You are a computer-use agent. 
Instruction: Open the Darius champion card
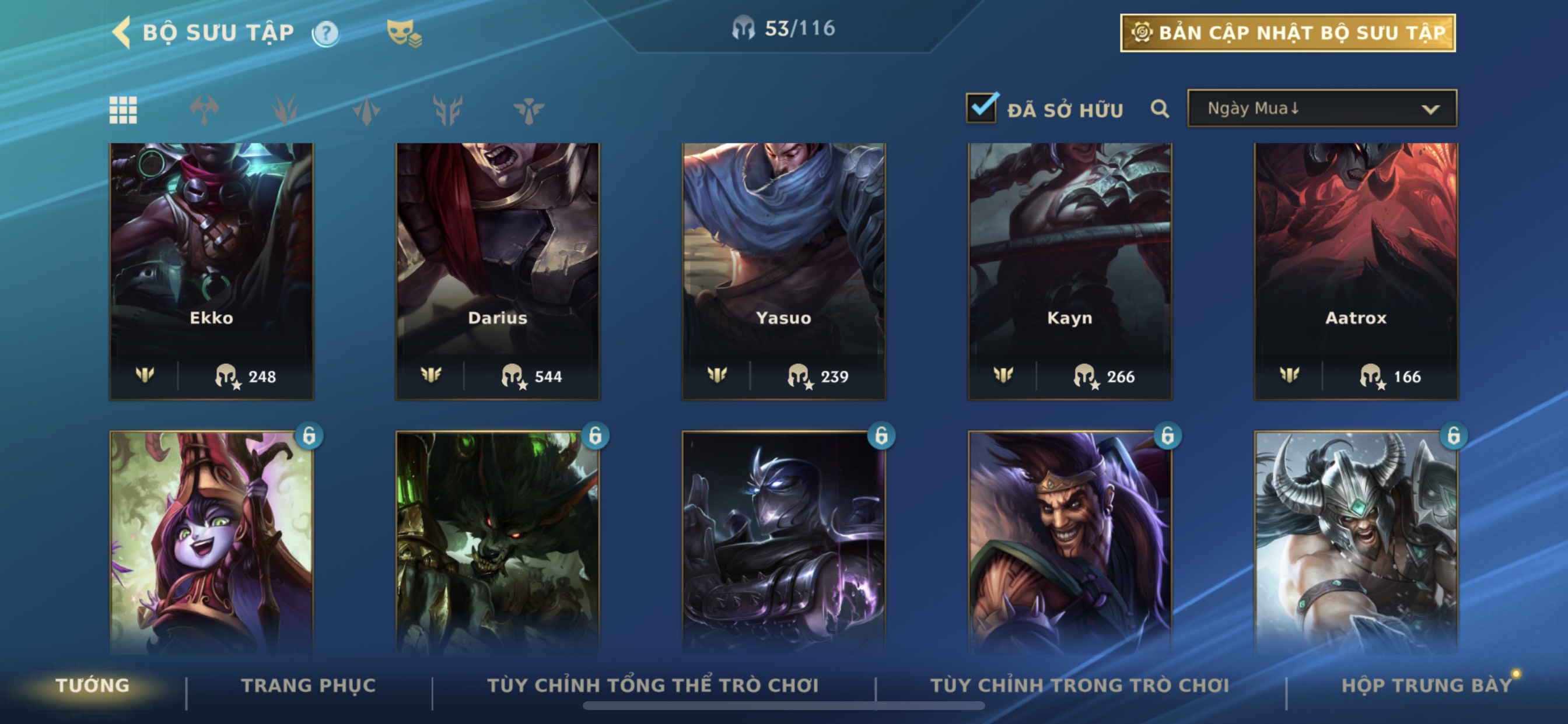tap(498, 271)
